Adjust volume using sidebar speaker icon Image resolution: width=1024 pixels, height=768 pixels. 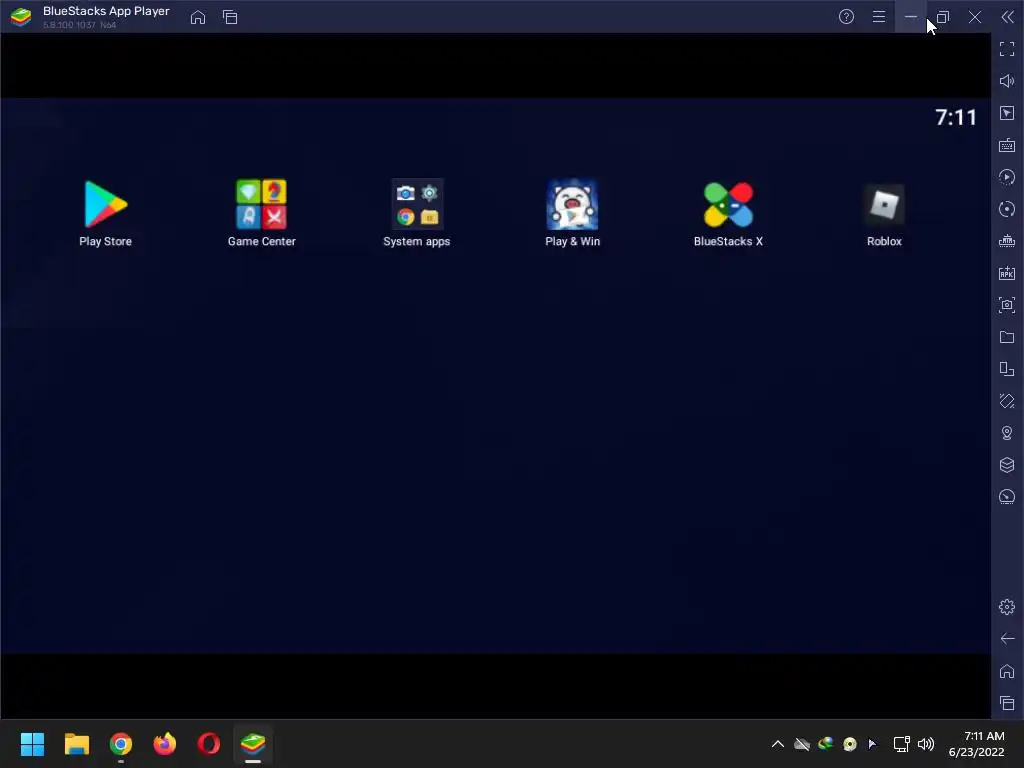click(x=1007, y=81)
